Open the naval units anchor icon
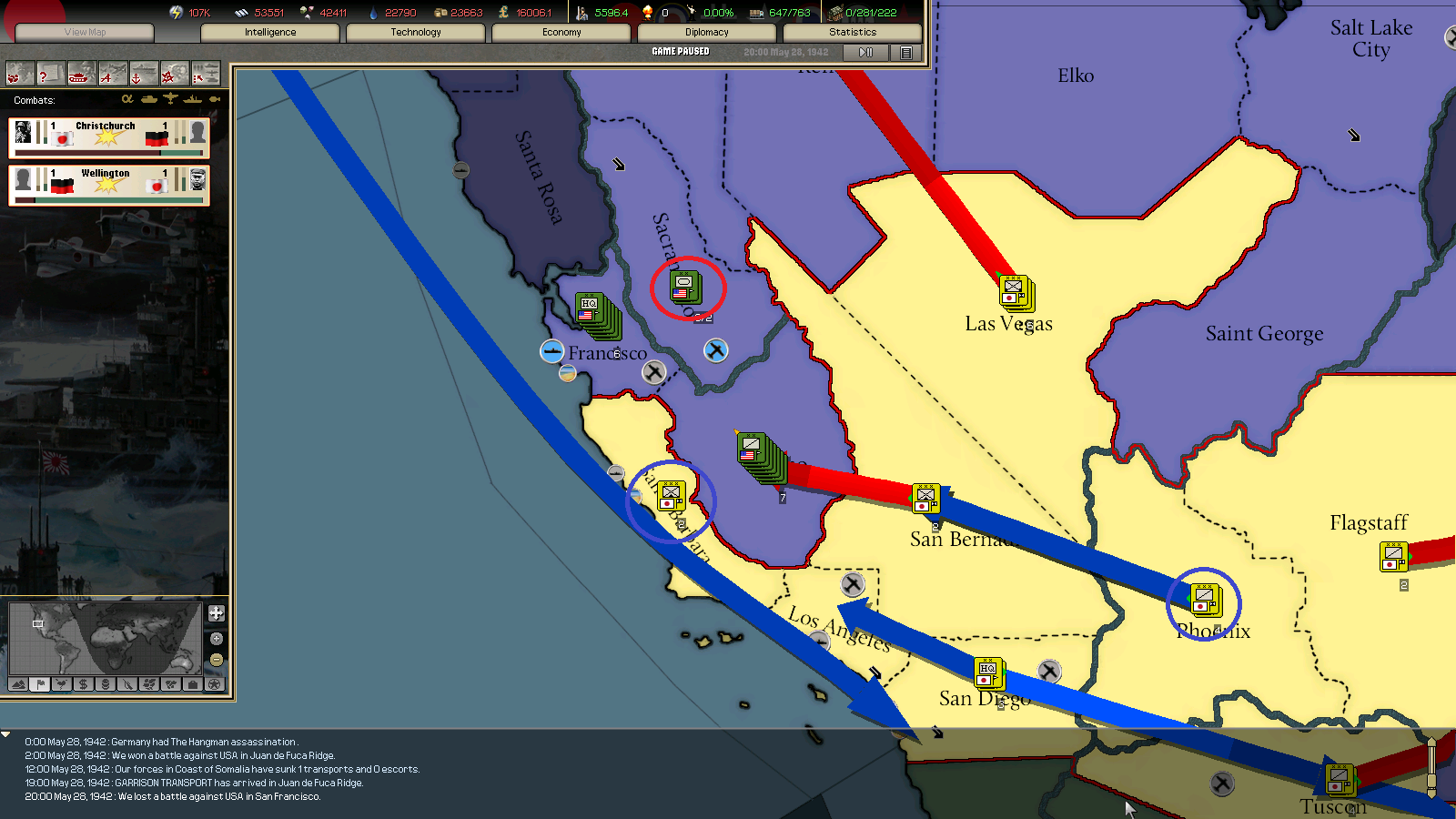Viewport: 1456px width, 819px height. (x=142, y=74)
